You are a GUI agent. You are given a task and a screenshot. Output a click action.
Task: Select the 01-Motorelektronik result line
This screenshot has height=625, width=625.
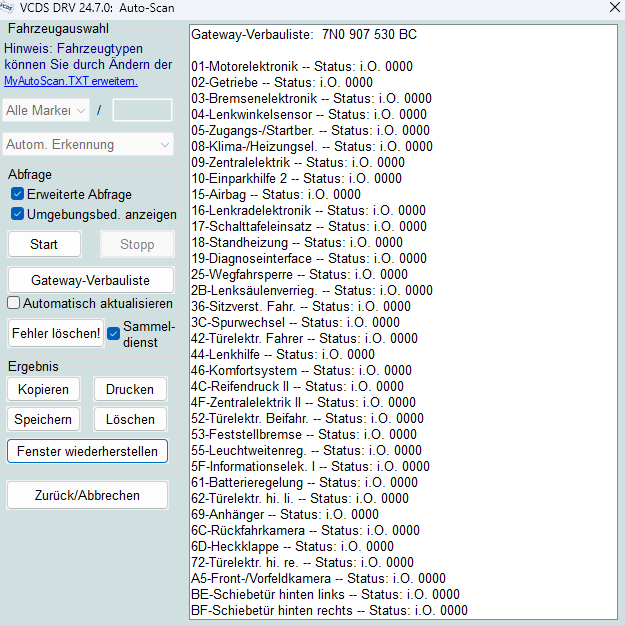click(301, 66)
